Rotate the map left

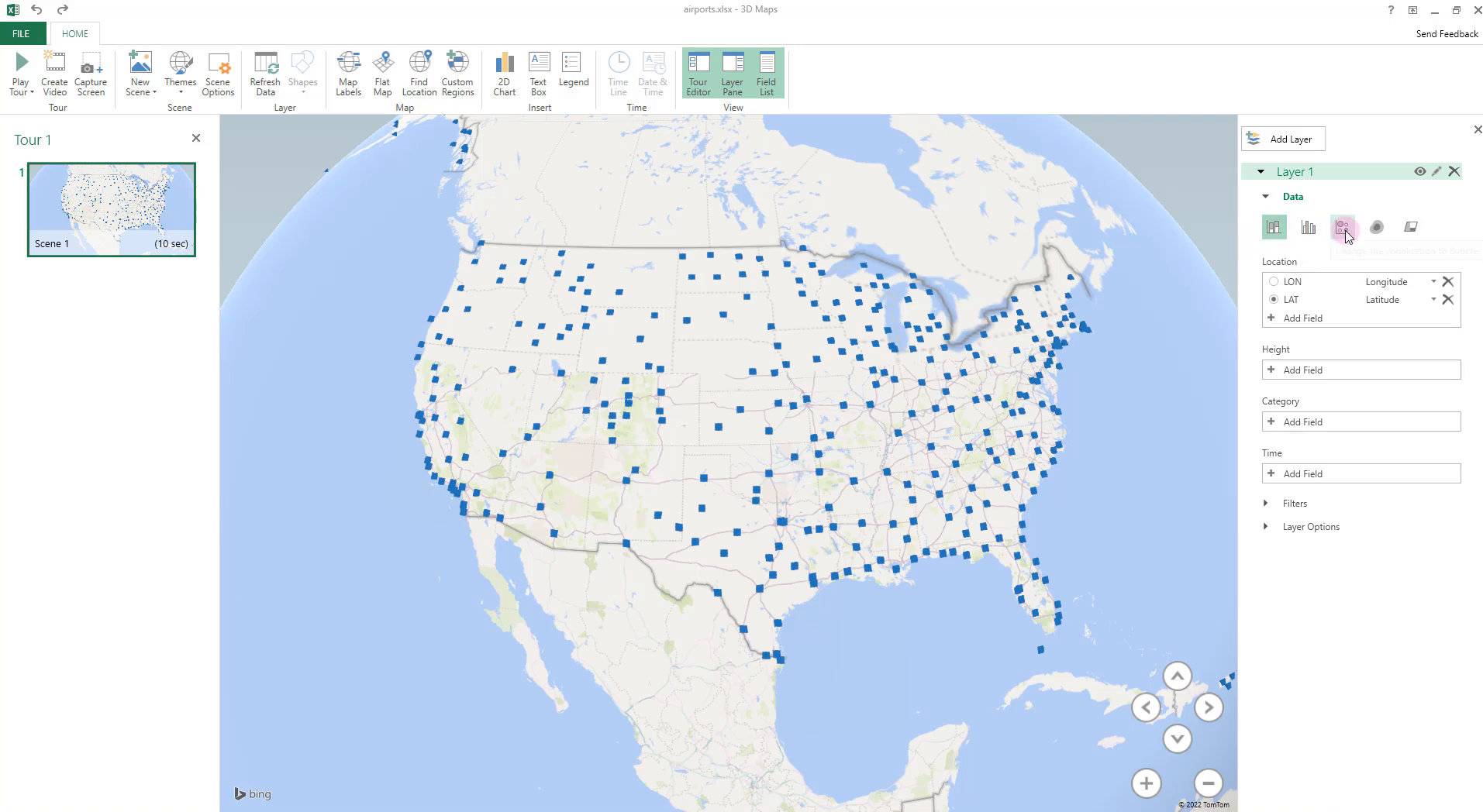point(1146,707)
